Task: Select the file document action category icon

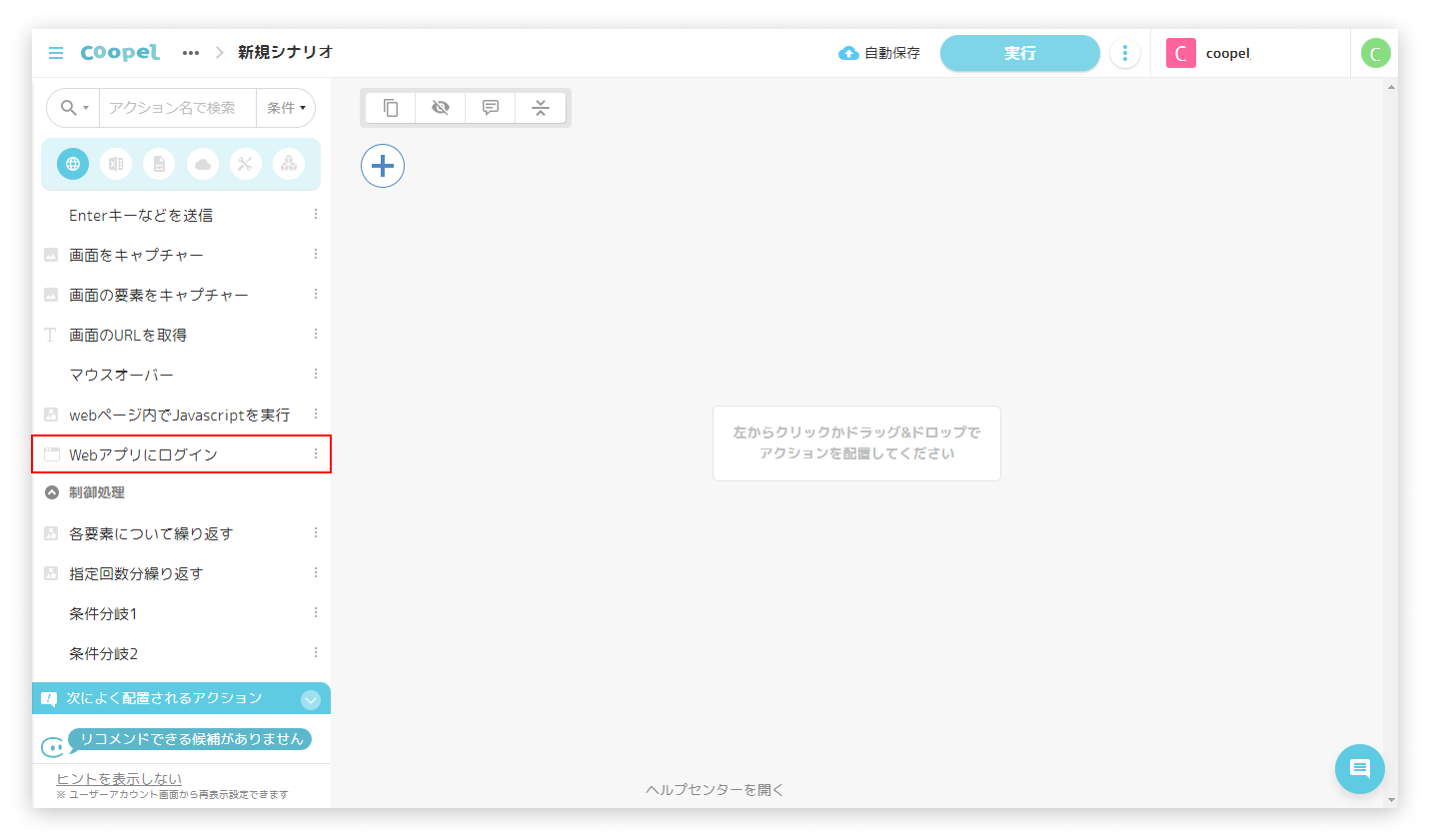Action: pyautogui.click(x=159, y=164)
